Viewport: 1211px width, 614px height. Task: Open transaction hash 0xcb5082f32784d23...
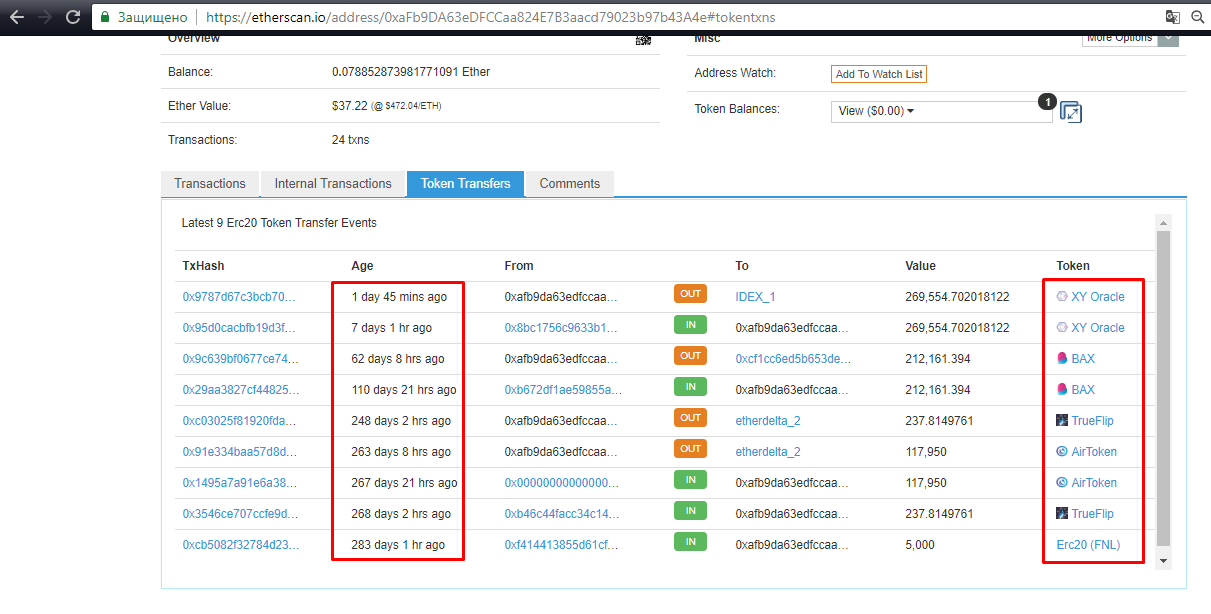tap(239, 545)
